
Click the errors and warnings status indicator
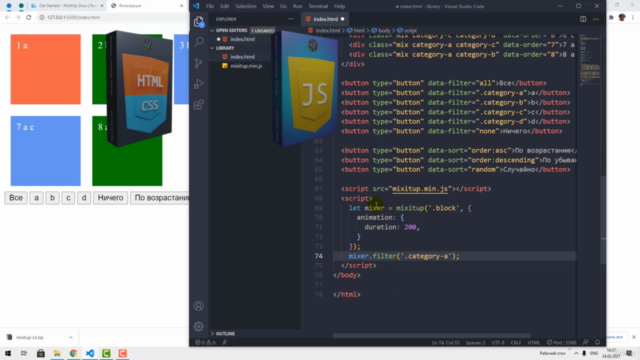[x=205, y=342]
